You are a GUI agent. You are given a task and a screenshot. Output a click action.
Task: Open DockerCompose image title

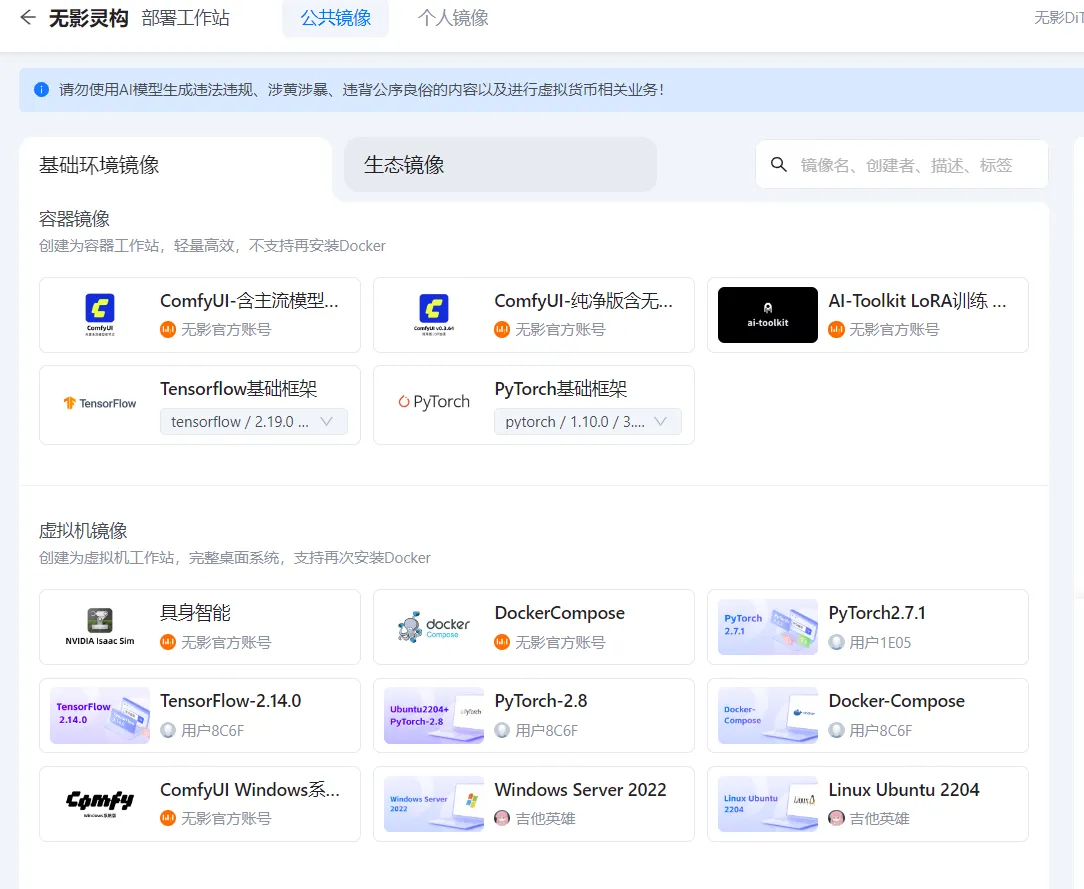(x=560, y=613)
